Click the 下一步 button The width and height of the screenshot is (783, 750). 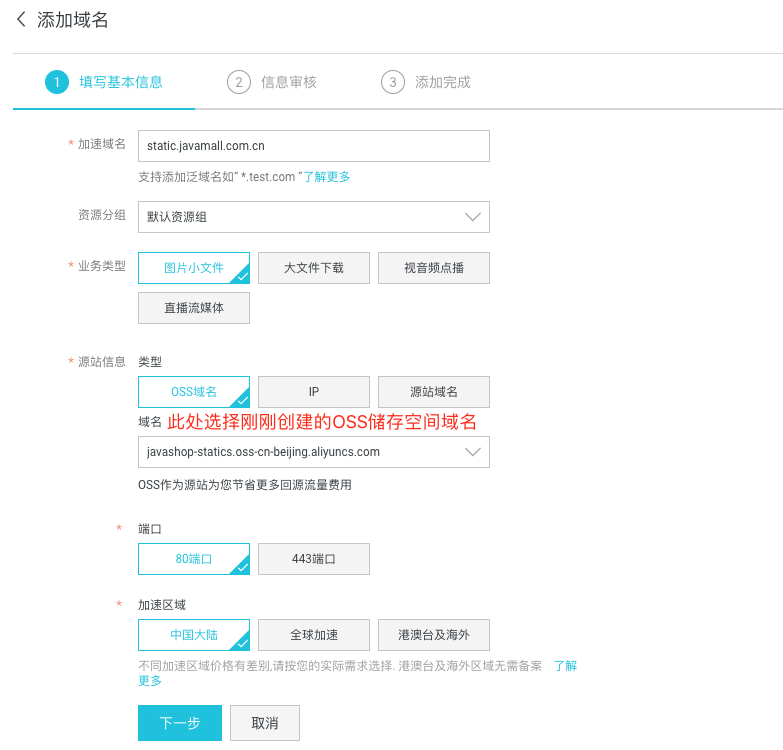pos(180,723)
